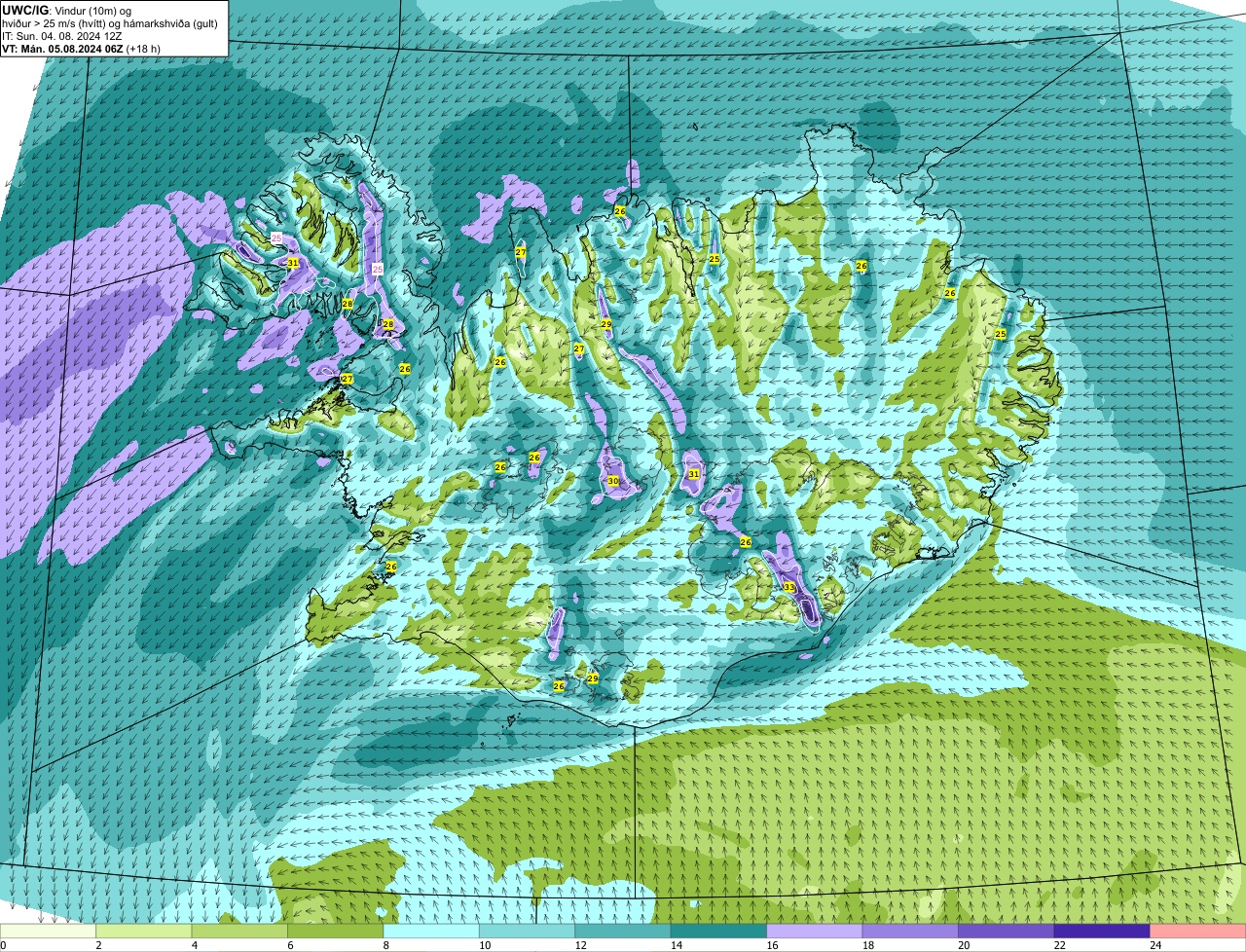Pick the dark indigo 22–24 m/s legend swatch
Image resolution: width=1246 pixels, height=952 pixels.
click(1102, 931)
